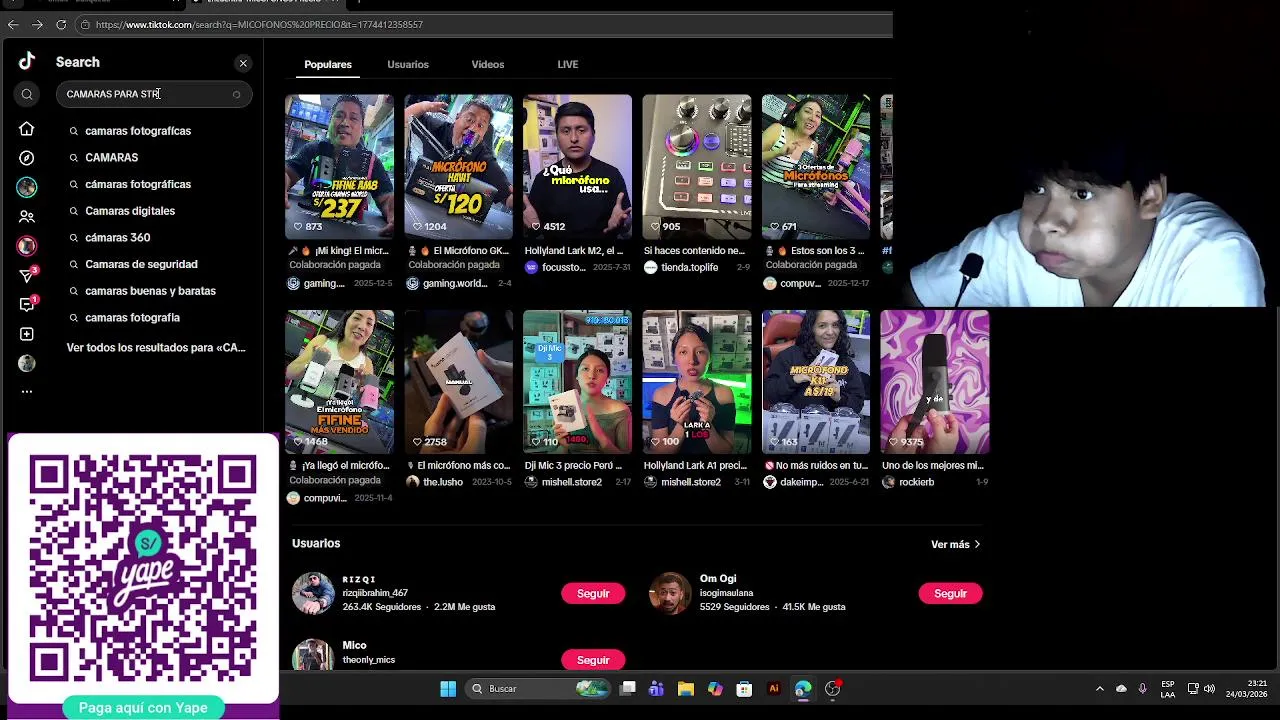This screenshot has height=720, width=1280.
Task: Open Mico user avatar
Action: (313, 655)
